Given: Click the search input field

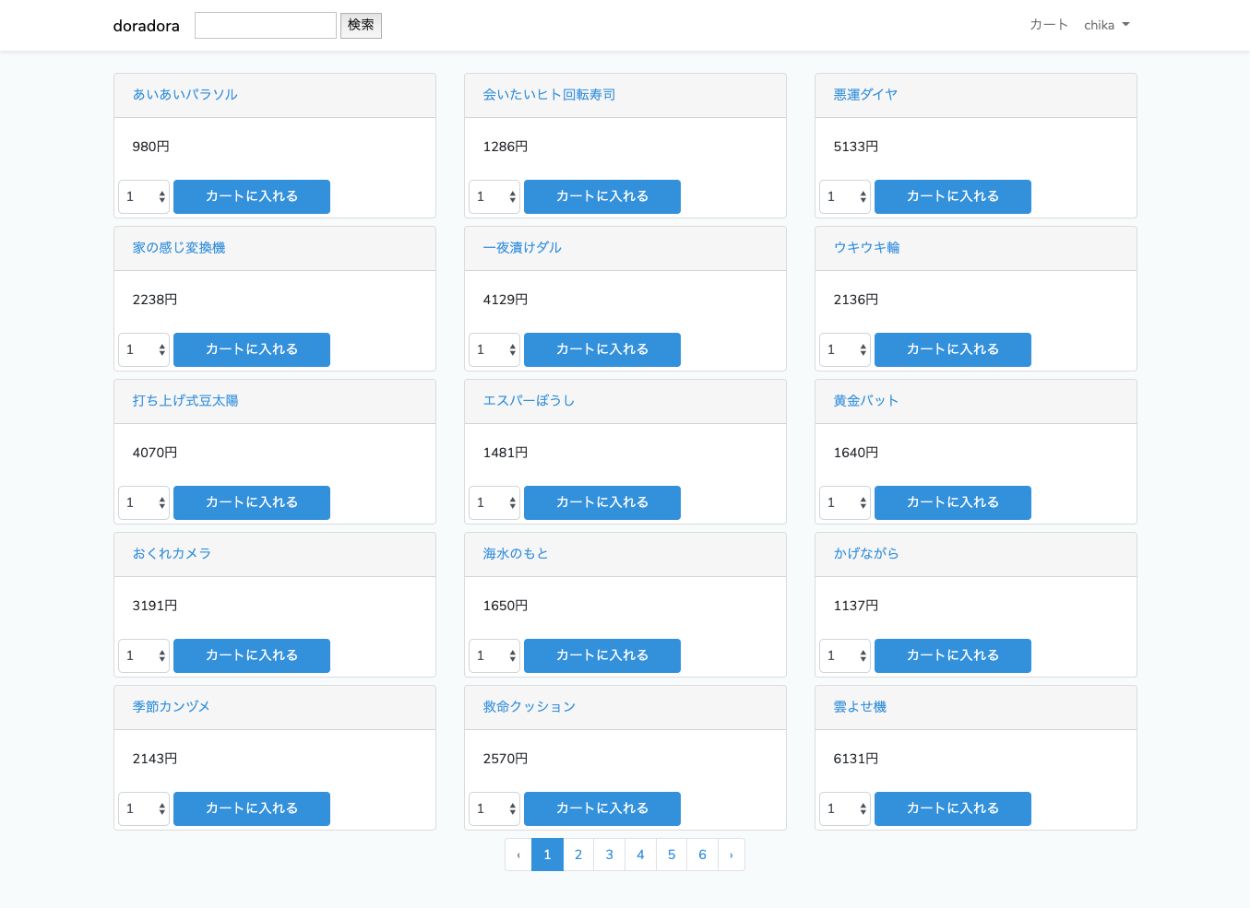Looking at the screenshot, I should [x=265, y=26].
